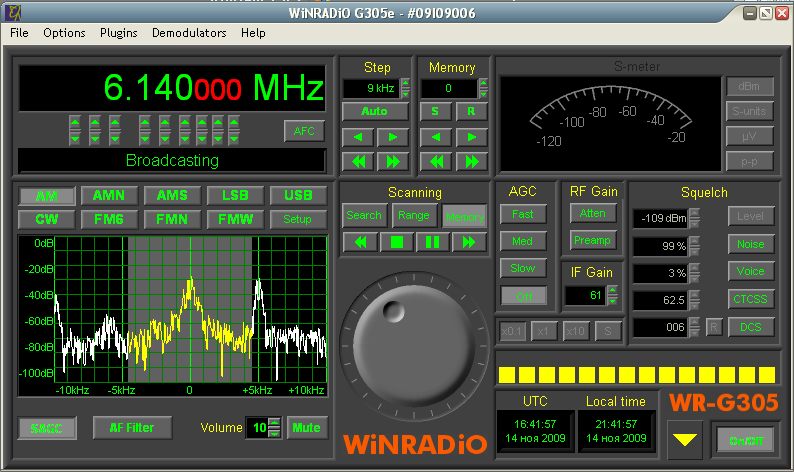This screenshot has width=794, height=472.
Task: Jump back memories with double-left arrow
Action: coord(435,162)
